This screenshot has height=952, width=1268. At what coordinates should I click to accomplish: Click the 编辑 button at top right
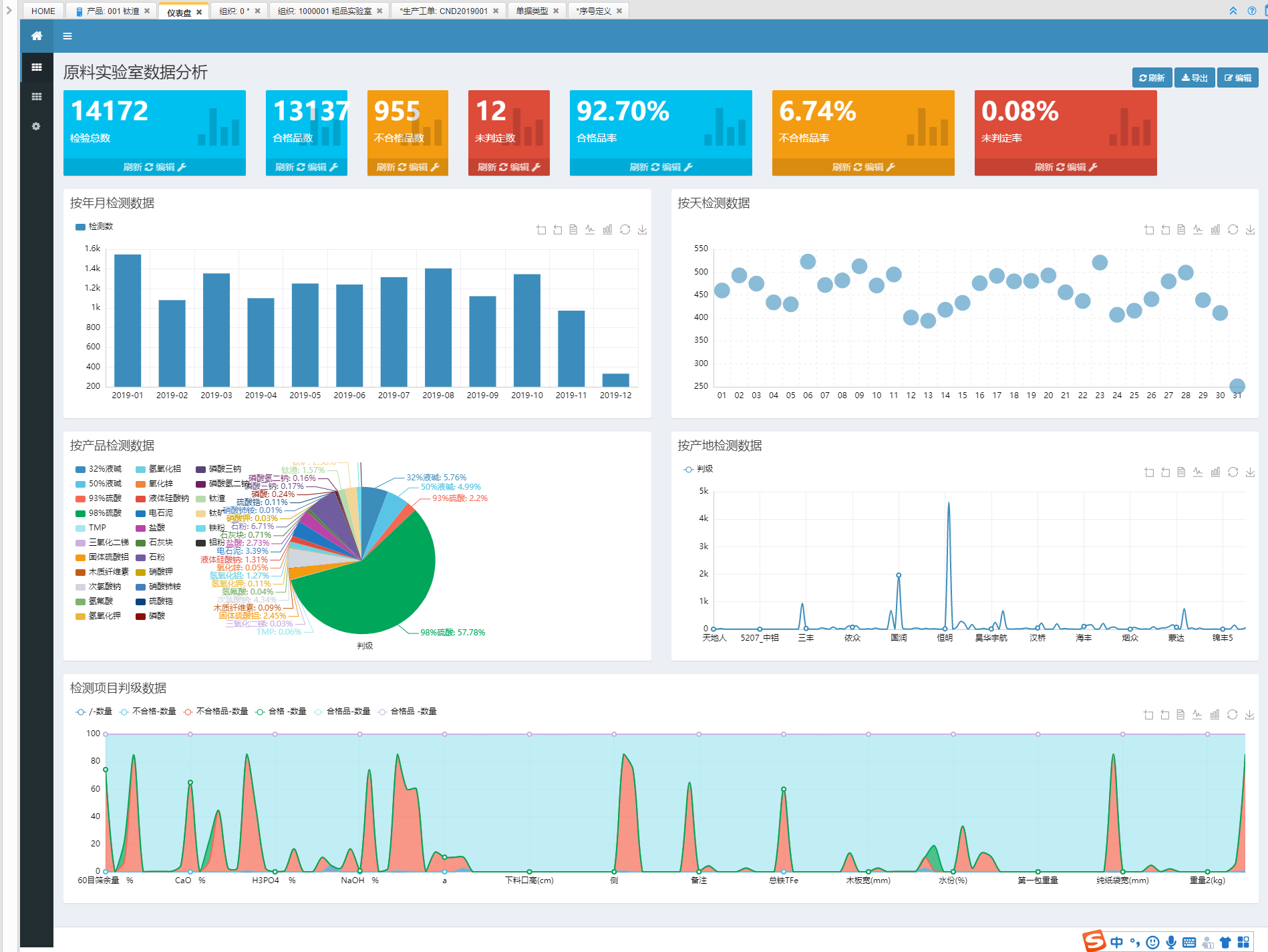[1238, 77]
